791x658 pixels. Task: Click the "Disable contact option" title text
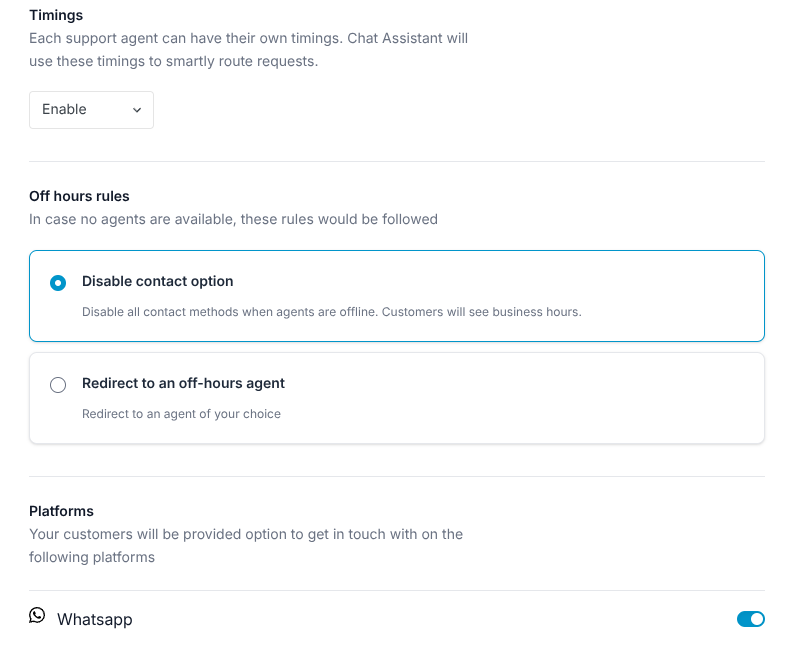click(x=157, y=281)
